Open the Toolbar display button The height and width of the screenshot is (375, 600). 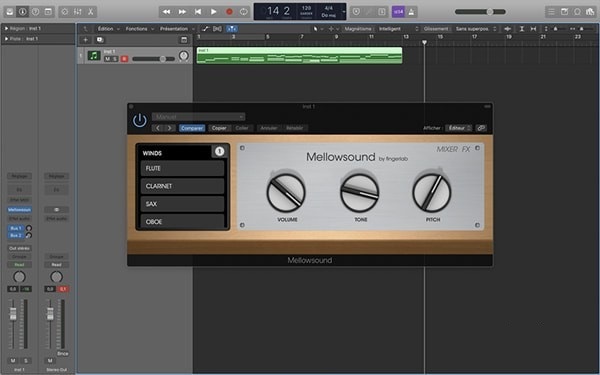[x=48, y=12]
